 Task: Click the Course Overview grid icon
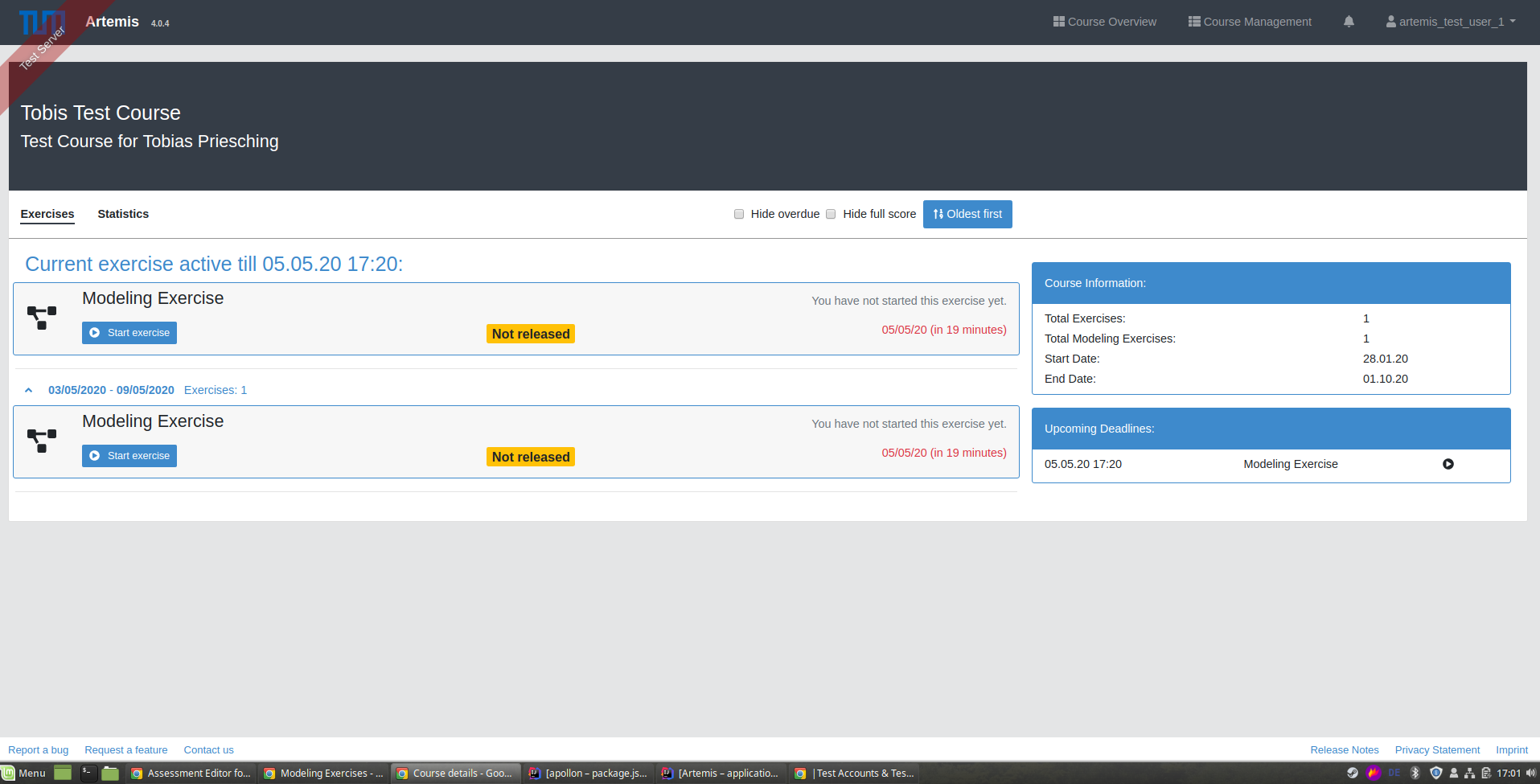click(x=1057, y=22)
